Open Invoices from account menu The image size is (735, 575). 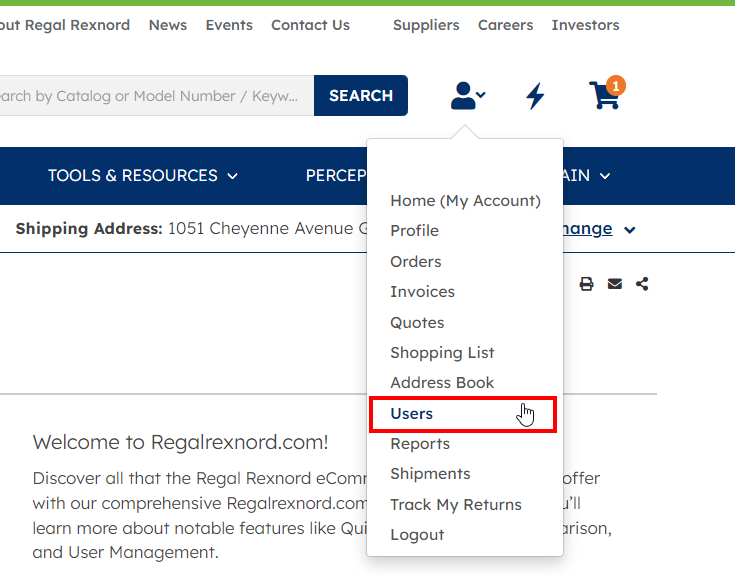point(422,292)
